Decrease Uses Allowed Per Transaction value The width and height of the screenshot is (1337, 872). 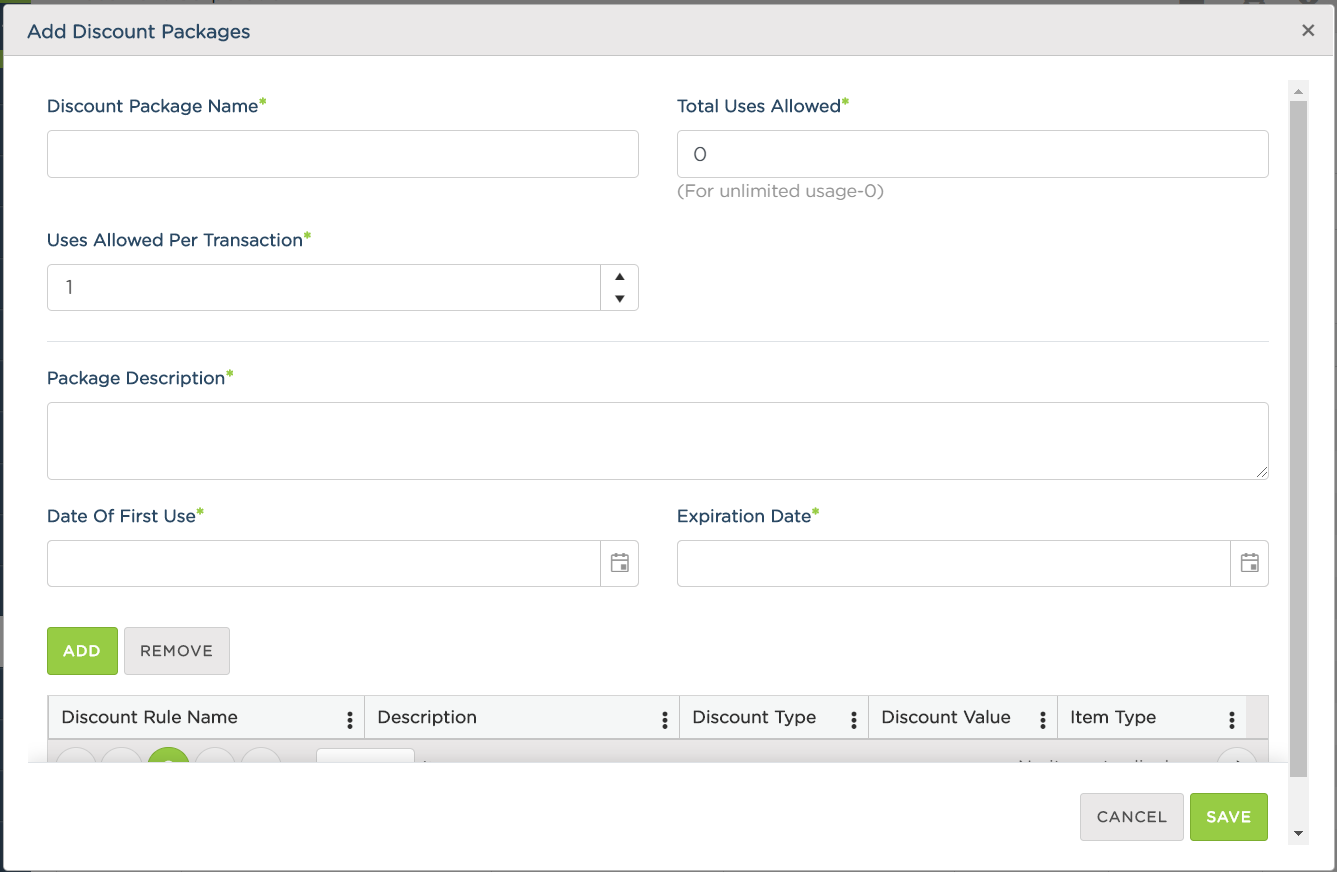pos(619,299)
